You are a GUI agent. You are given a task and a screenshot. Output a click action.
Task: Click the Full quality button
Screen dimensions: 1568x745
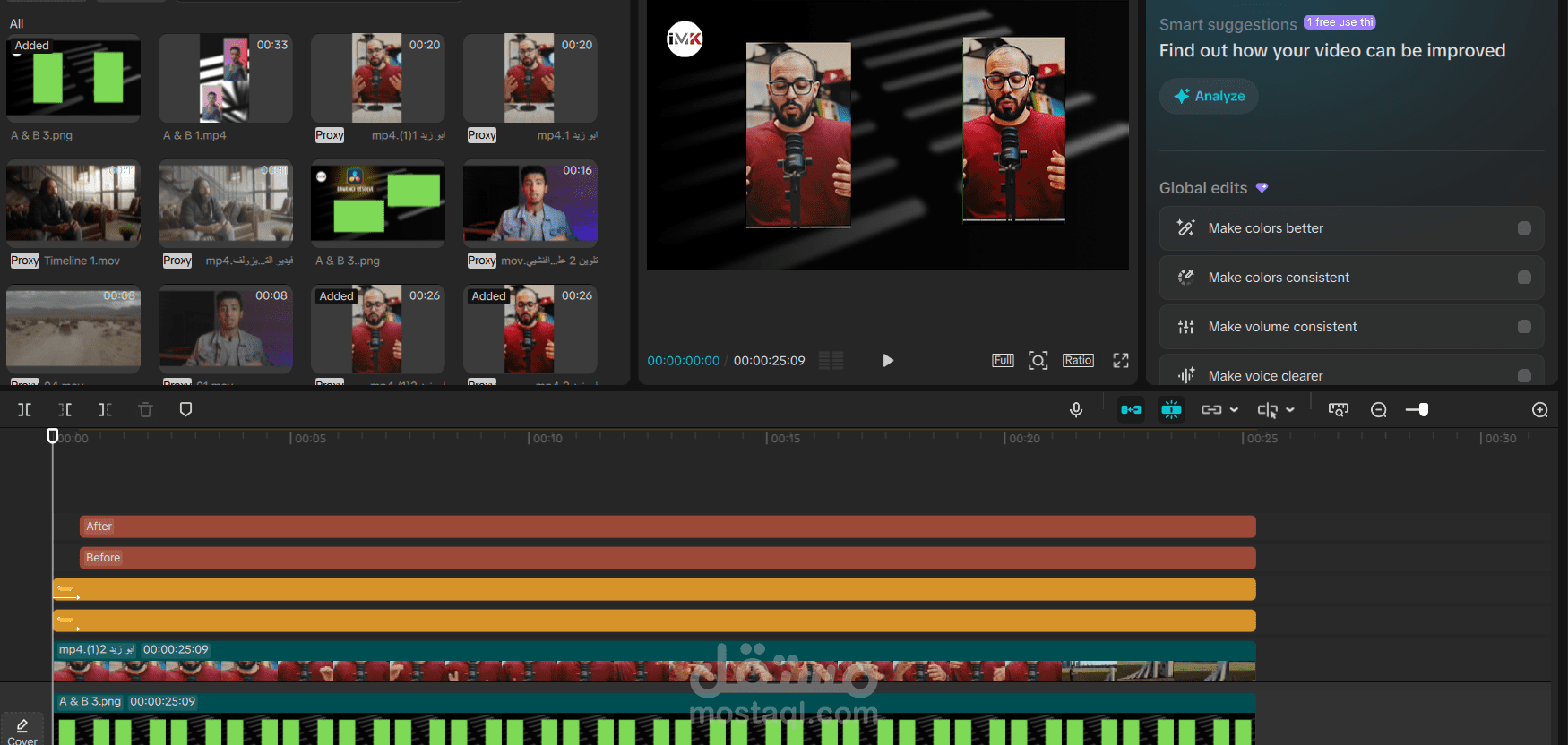point(1003,360)
